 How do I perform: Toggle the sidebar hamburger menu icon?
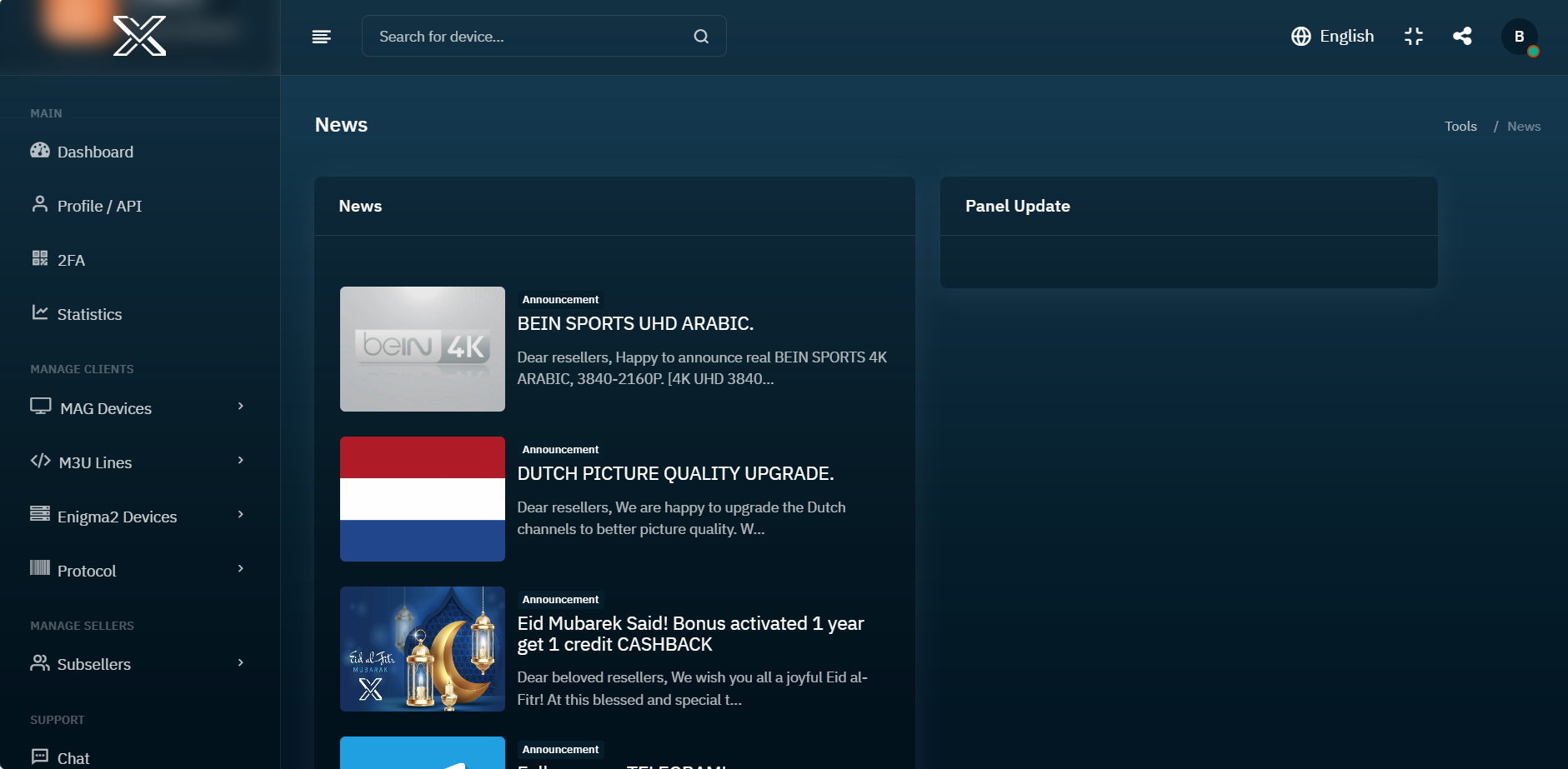321,37
